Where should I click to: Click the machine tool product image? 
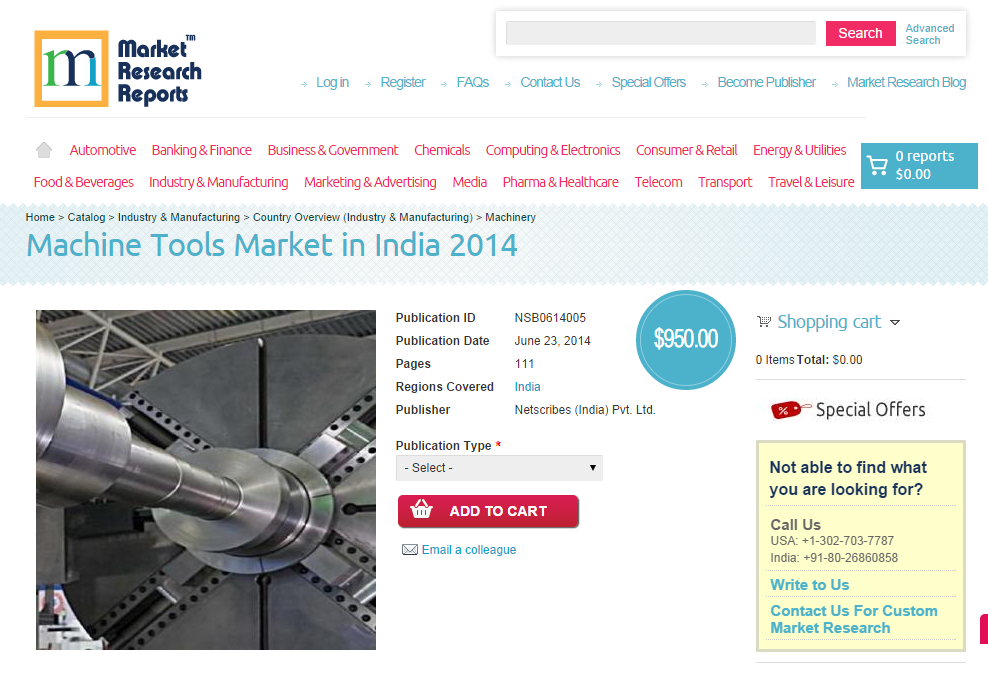pyautogui.click(x=206, y=479)
